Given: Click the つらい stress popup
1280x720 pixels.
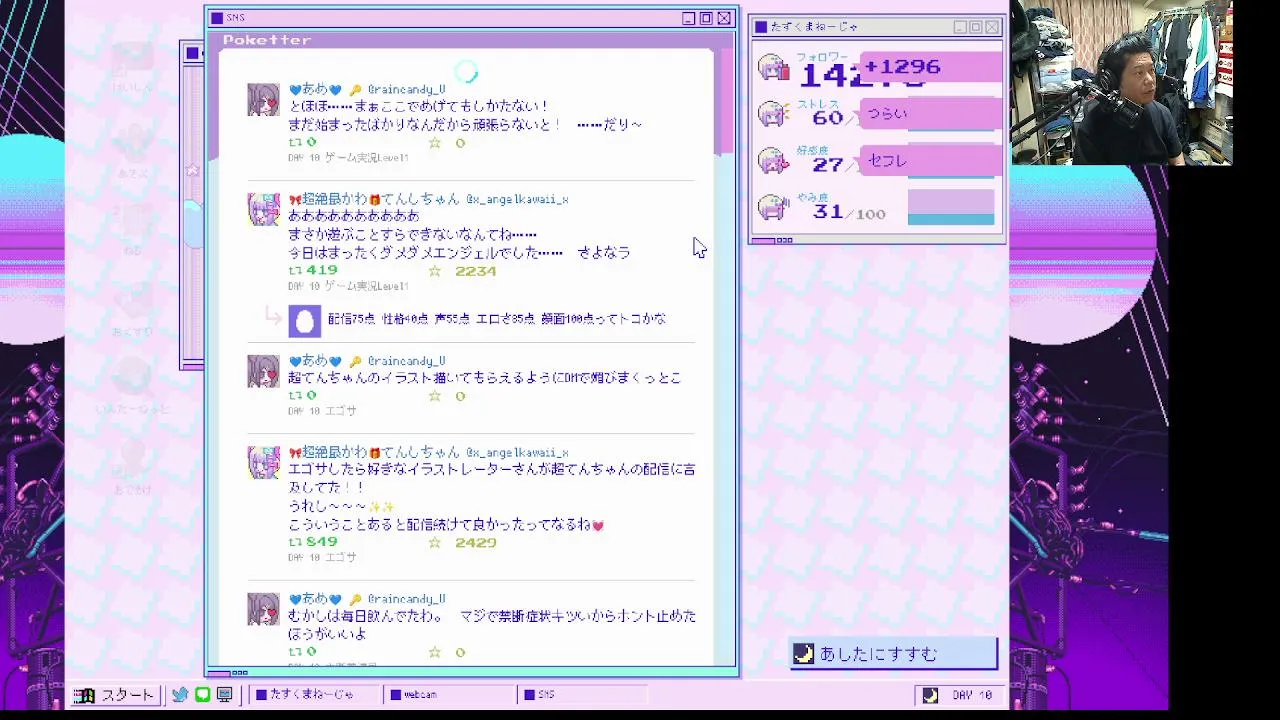Looking at the screenshot, I should coord(930,113).
